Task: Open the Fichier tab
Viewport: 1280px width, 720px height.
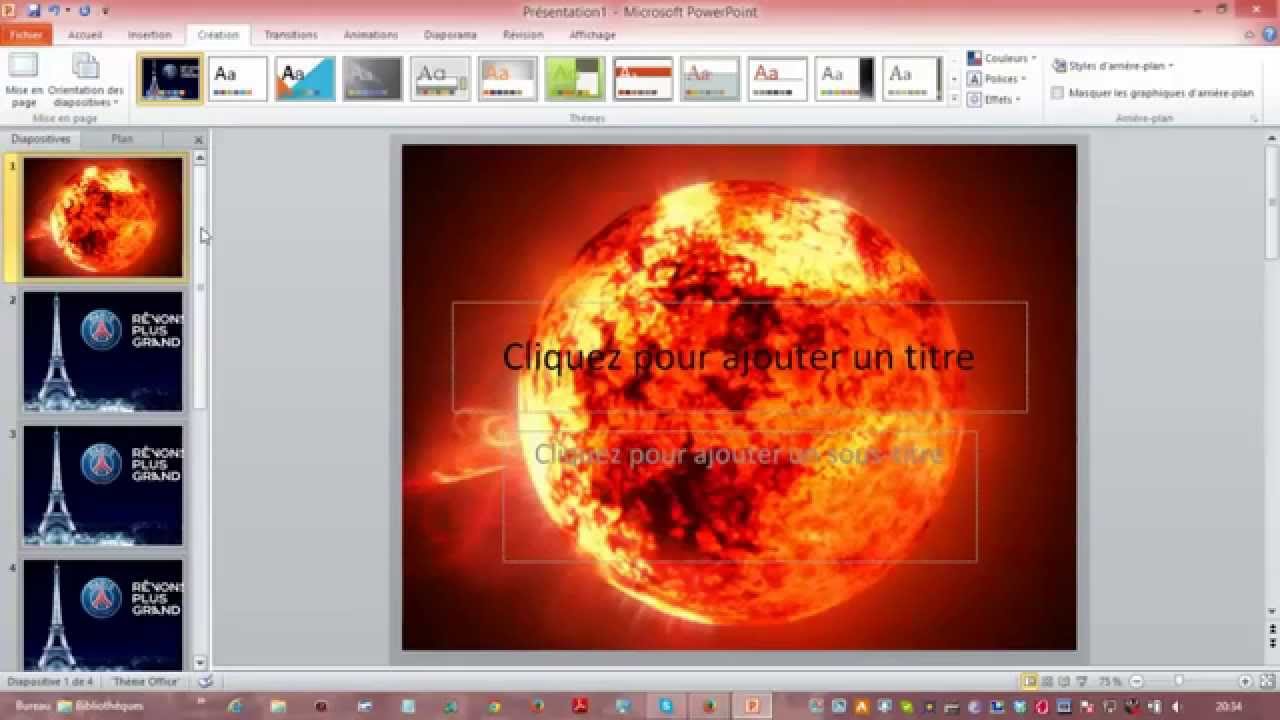Action: click(26, 35)
